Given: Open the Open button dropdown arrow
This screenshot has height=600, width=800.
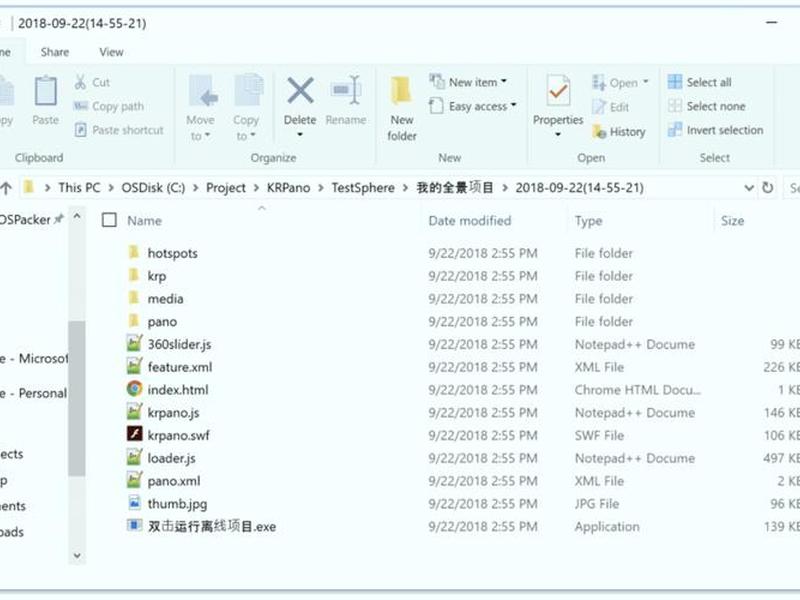Looking at the screenshot, I should [x=645, y=82].
